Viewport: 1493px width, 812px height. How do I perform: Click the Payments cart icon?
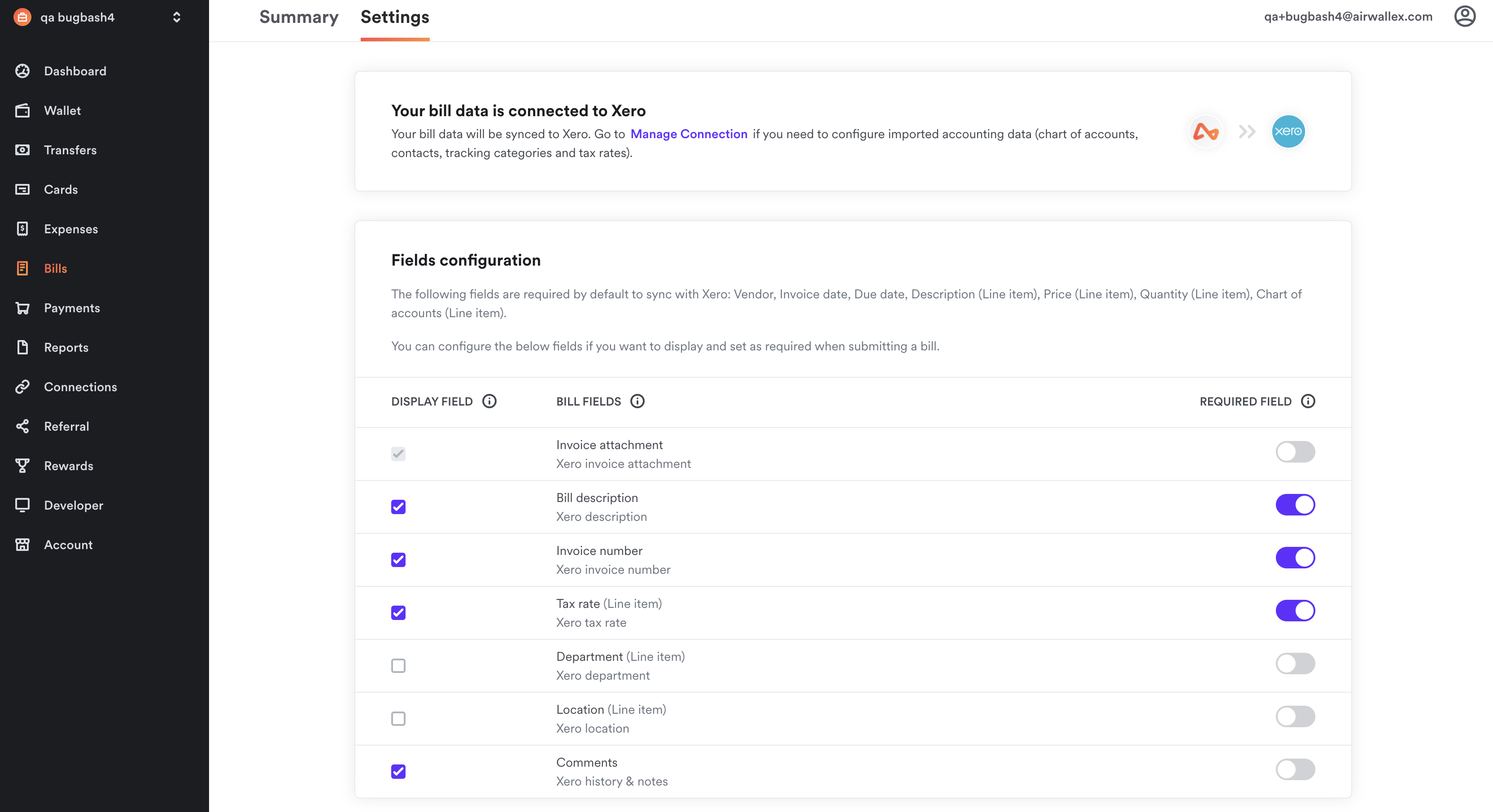pos(22,308)
